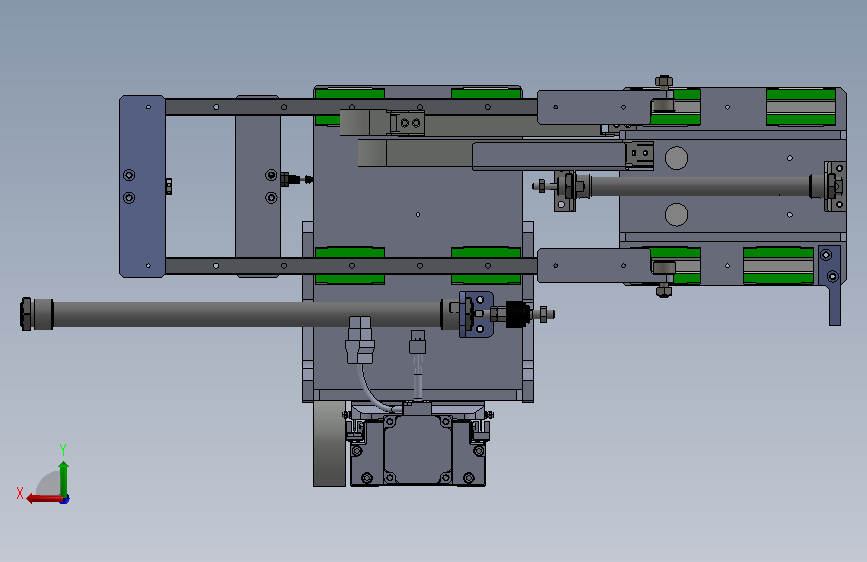Pick the large white cable connector plug

360,340
